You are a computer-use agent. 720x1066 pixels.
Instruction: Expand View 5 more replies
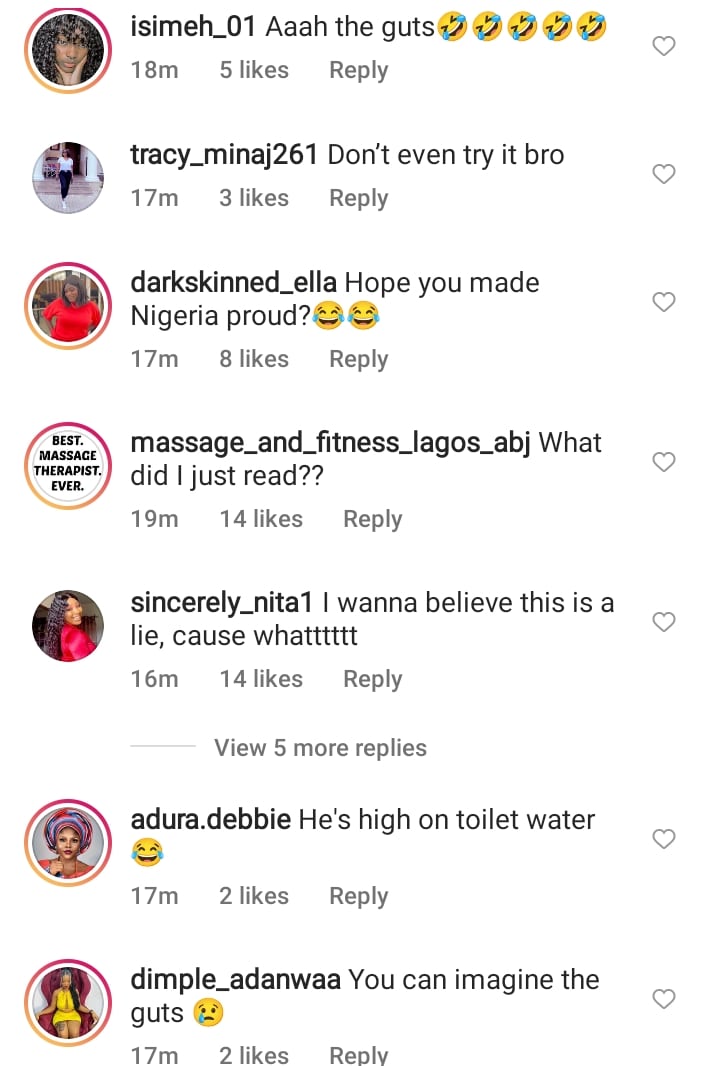(320, 748)
